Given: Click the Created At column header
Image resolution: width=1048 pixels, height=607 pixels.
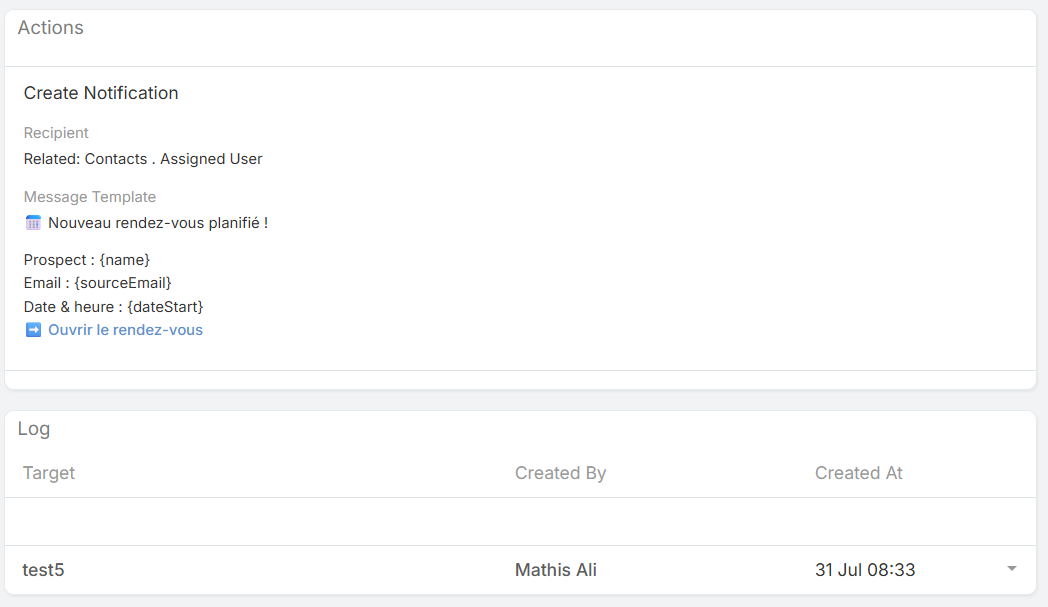Looking at the screenshot, I should click(858, 473).
